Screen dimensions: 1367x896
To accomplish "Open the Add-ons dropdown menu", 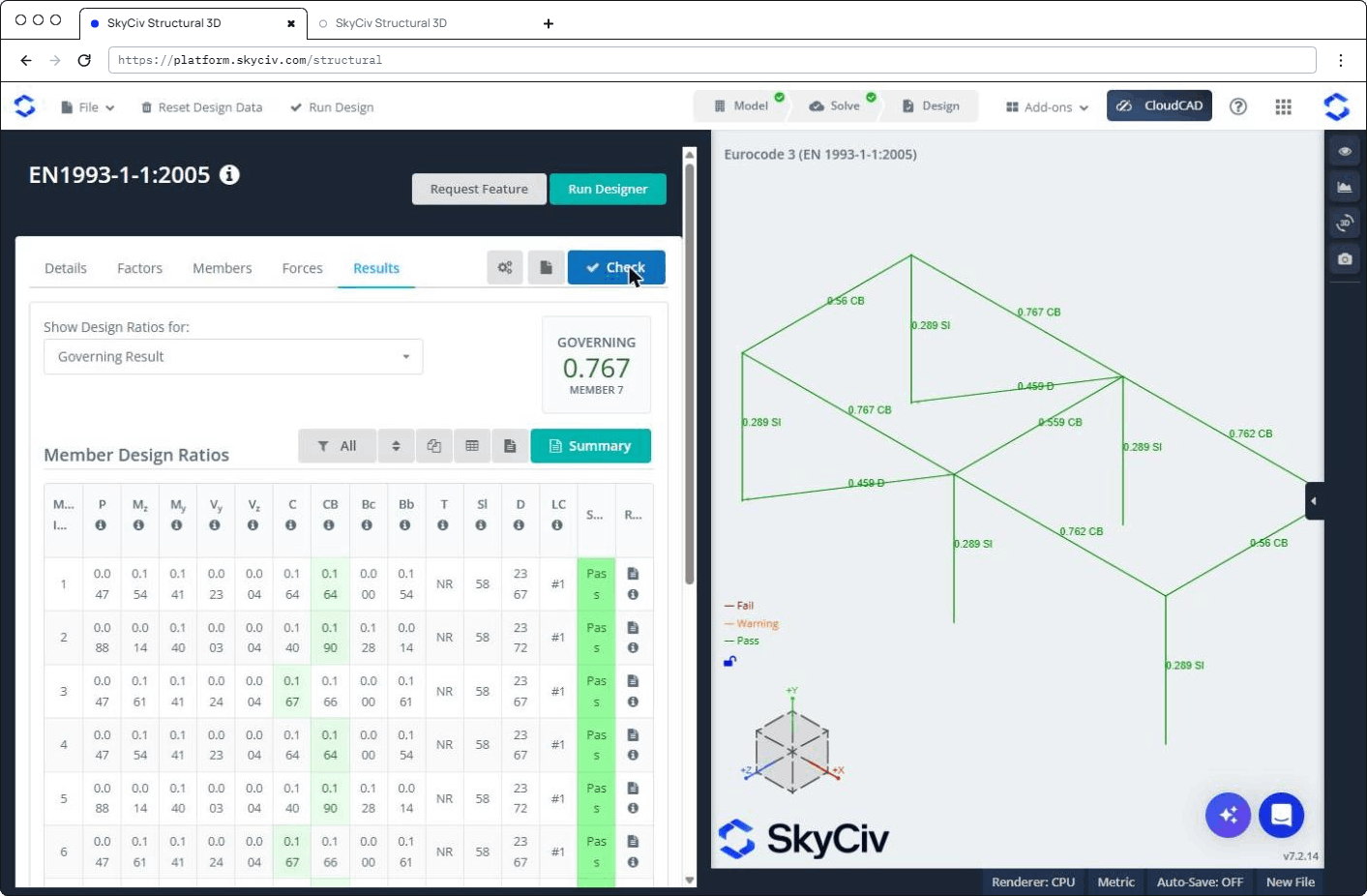I will [x=1048, y=107].
